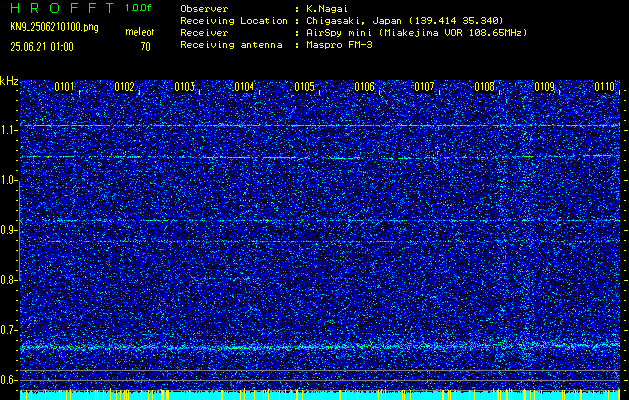The height and width of the screenshot is (400, 629).
Task: Click the 0.8 frequency axis label
Action: coord(8,280)
